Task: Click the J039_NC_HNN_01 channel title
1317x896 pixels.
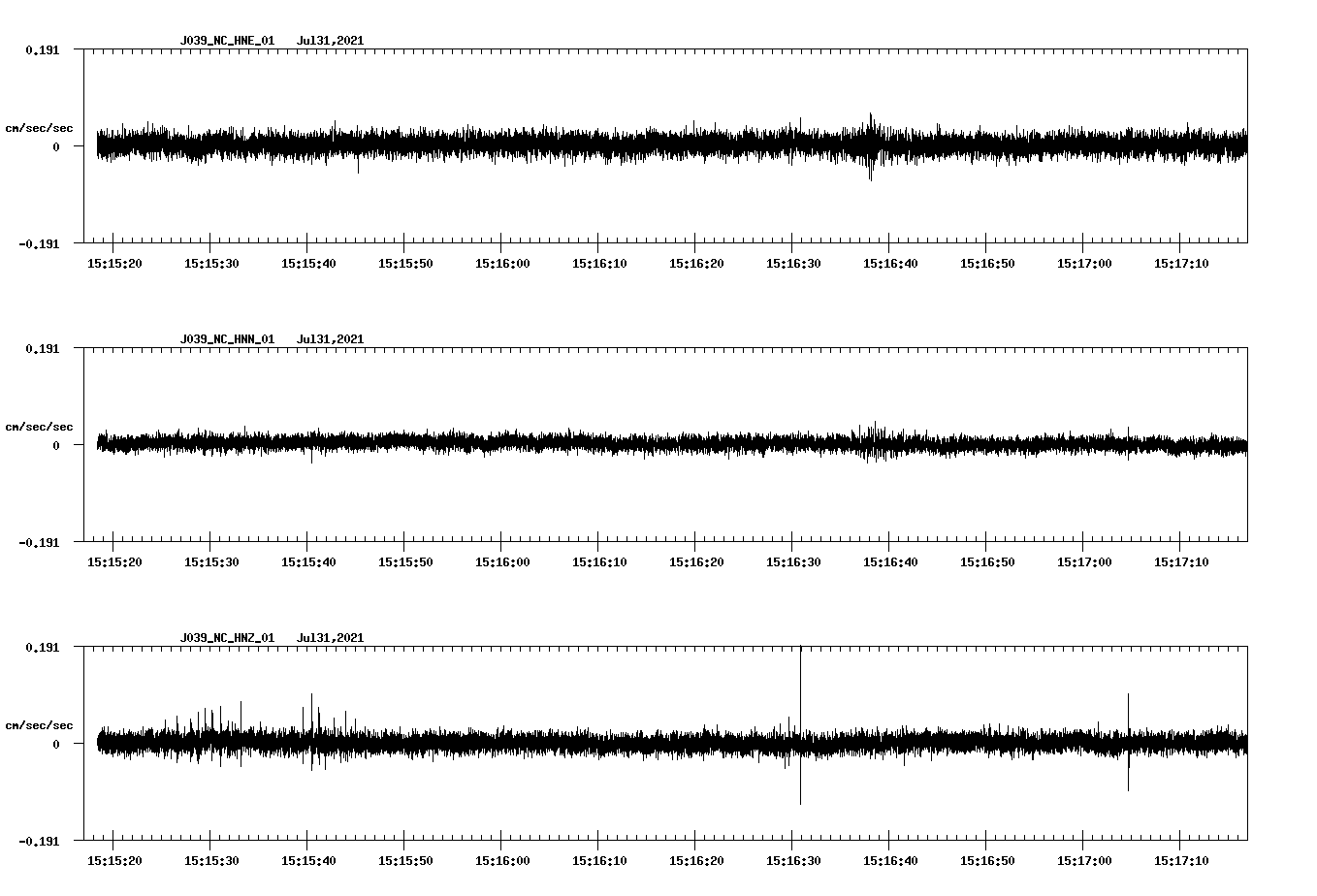Action: (x=226, y=338)
